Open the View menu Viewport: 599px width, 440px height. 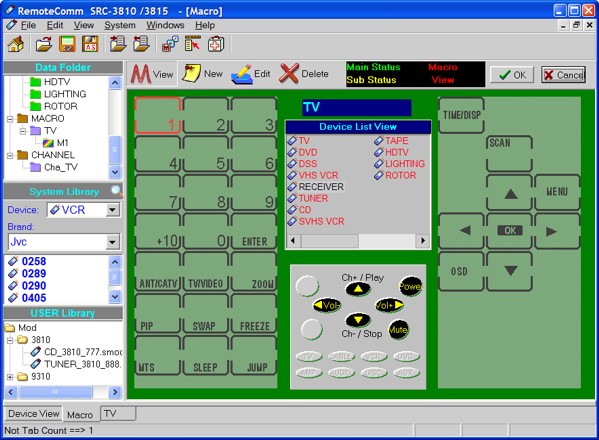84,25
